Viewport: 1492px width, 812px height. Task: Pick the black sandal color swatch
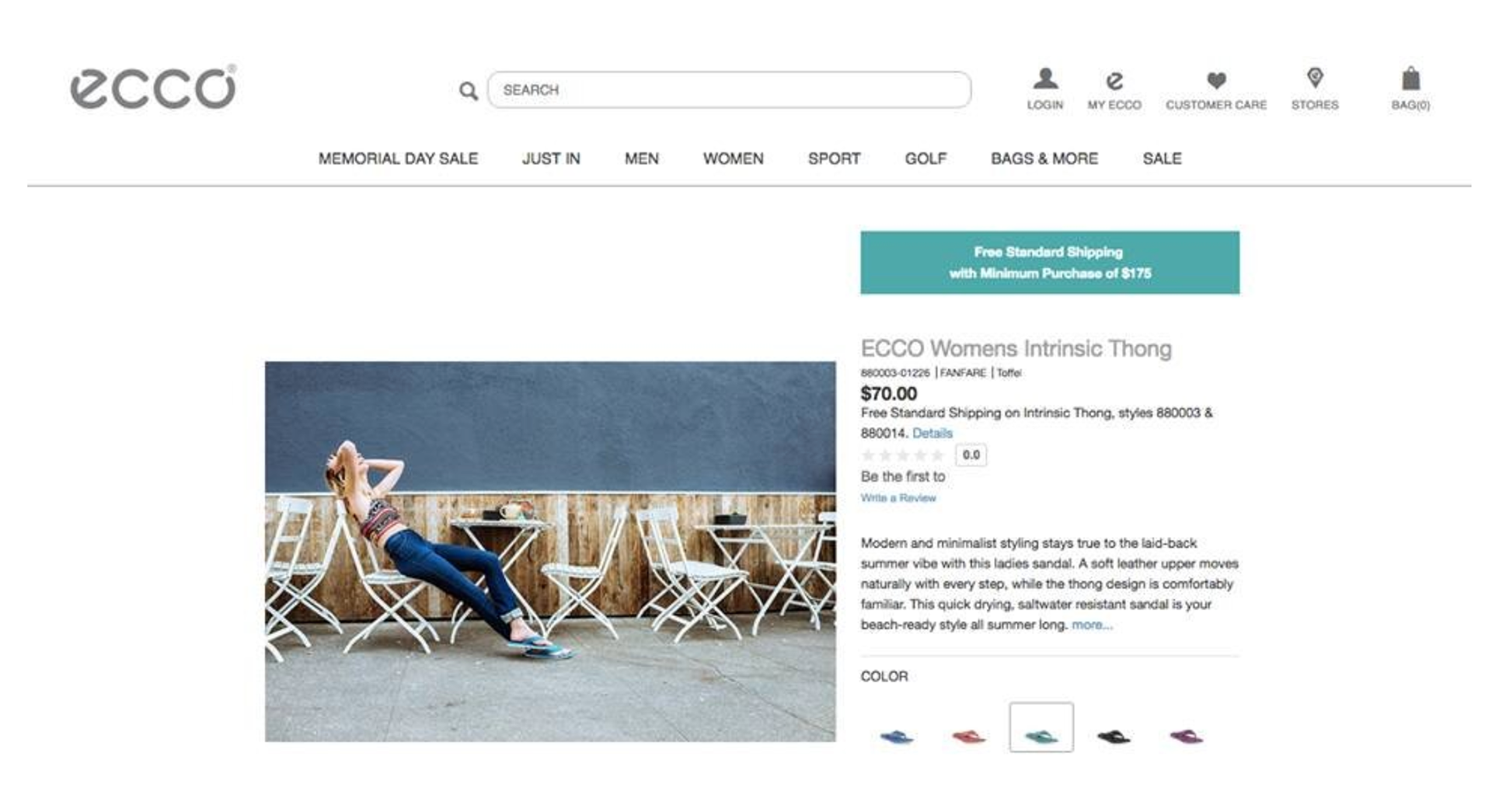1114,736
